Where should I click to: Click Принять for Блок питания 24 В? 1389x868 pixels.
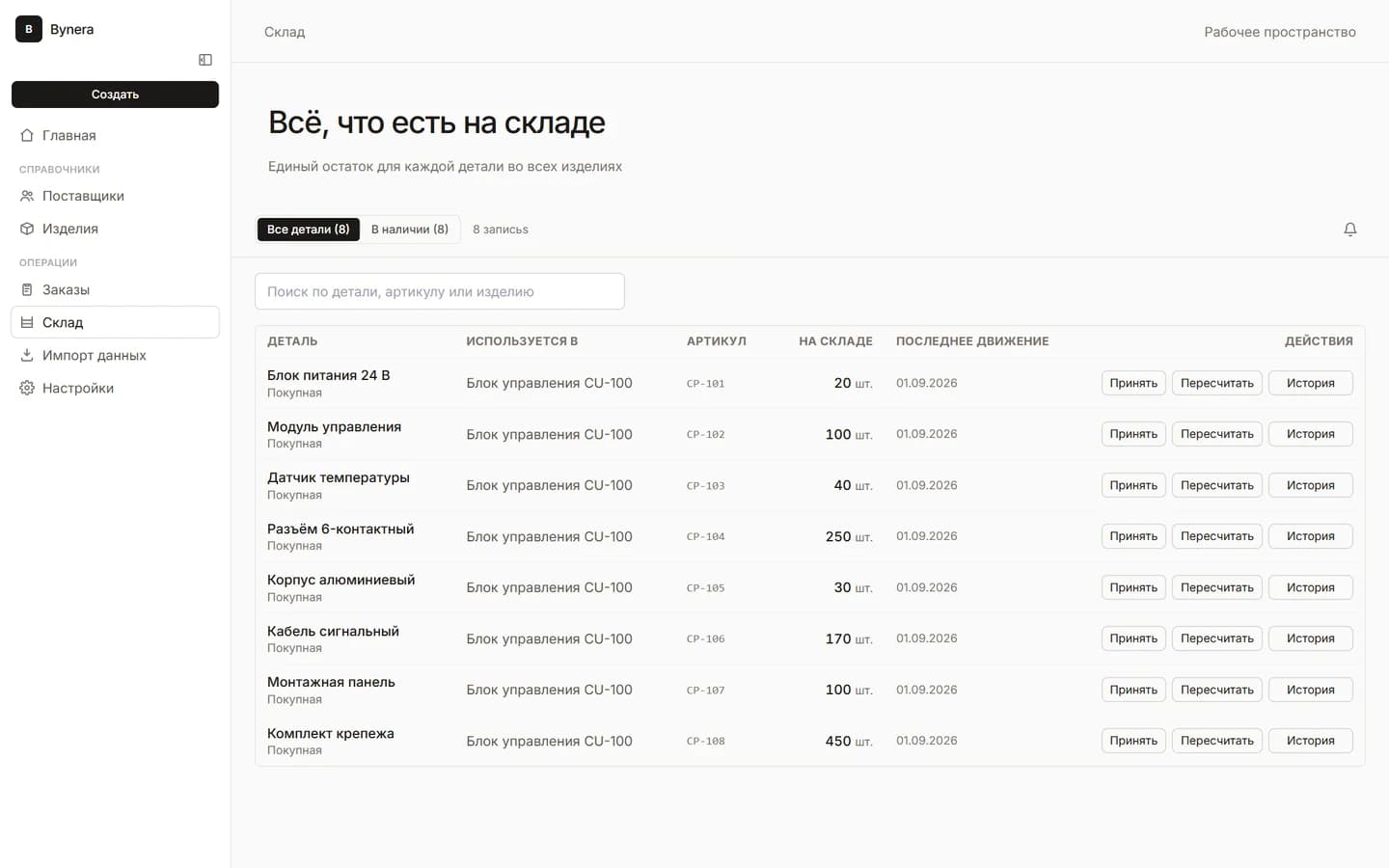[x=1133, y=383]
